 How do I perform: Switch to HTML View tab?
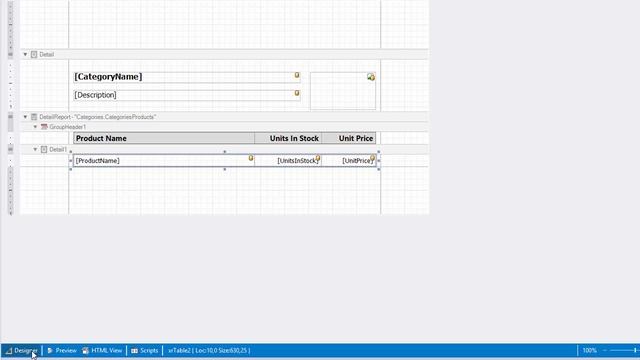pos(102,351)
